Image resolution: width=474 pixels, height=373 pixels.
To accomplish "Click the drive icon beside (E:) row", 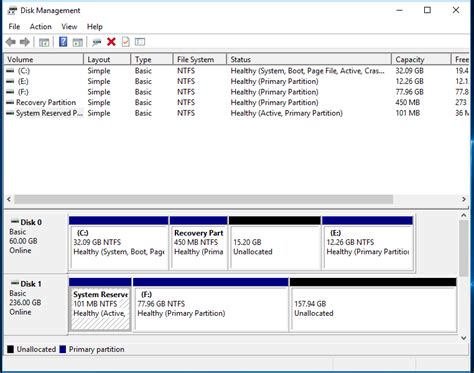I will click(x=10, y=81).
